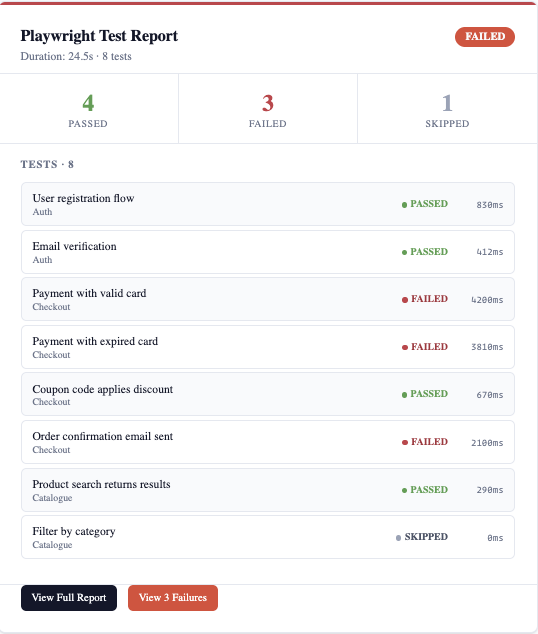
Task: Click the 3810ms duration value
Action: [x=487, y=347]
